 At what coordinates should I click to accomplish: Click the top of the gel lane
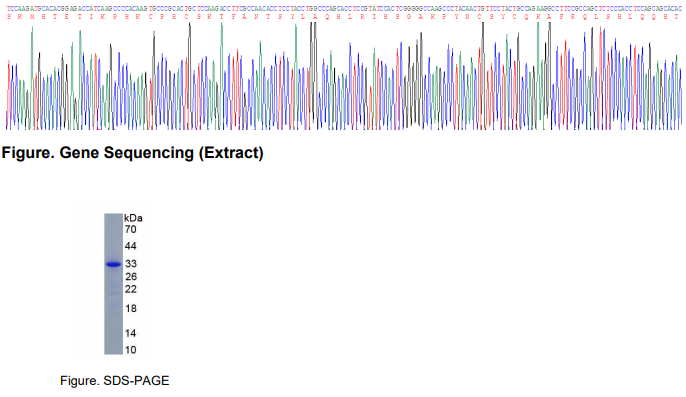coord(113,218)
